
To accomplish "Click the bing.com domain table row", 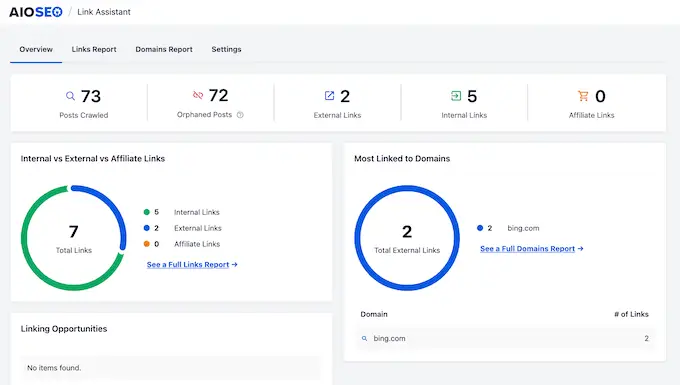I will coord(505,338).
